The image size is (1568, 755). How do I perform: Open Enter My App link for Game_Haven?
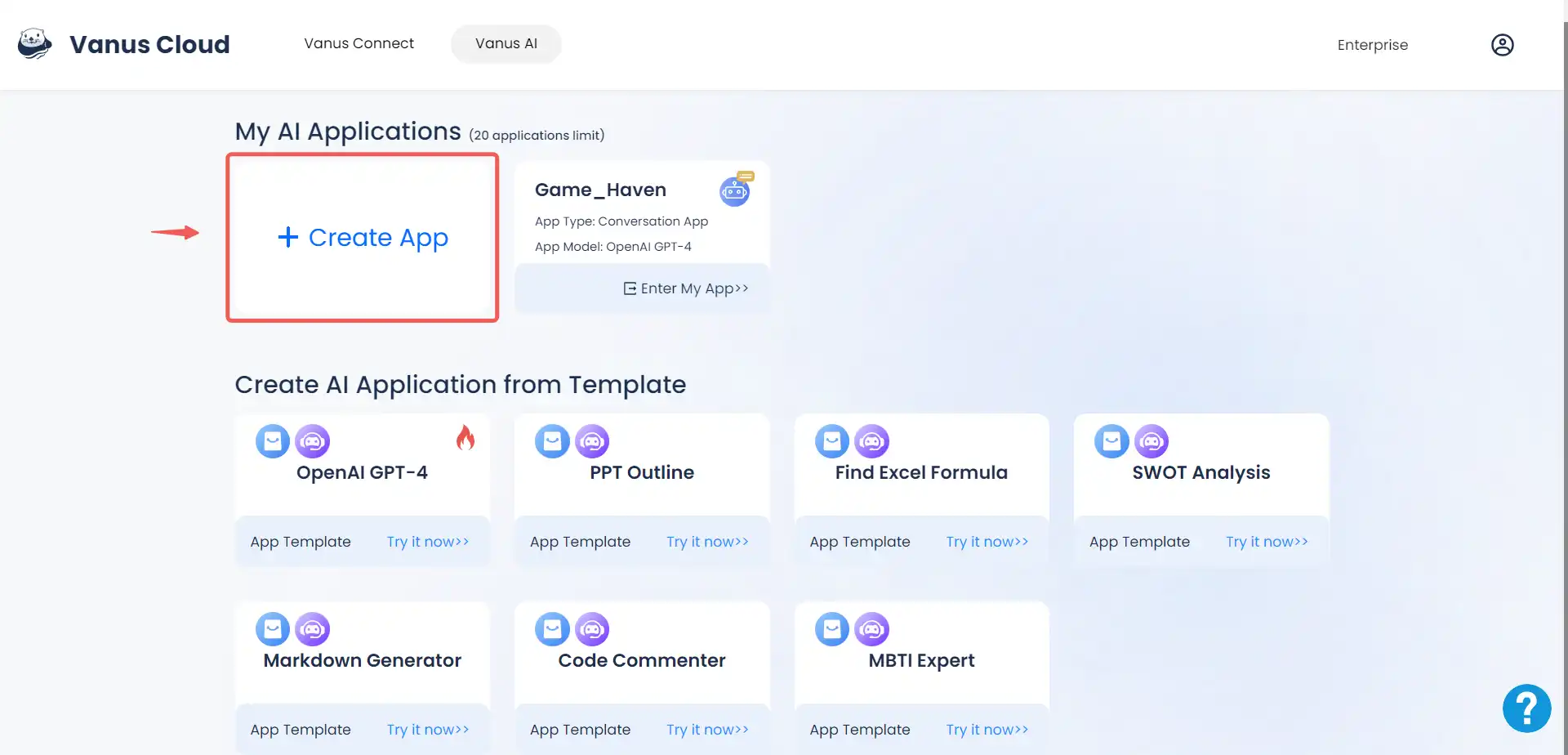pos(686,288)
